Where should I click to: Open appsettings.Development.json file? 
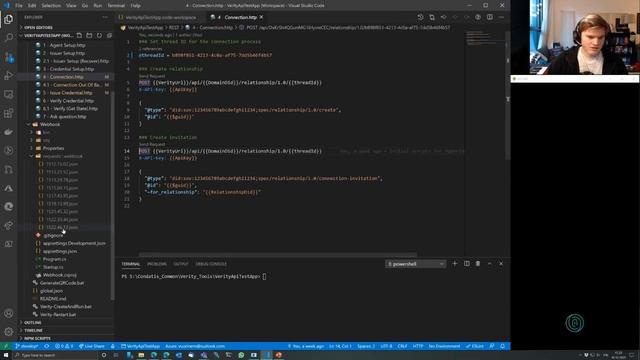pyautogui.click(x=74, y=243)
